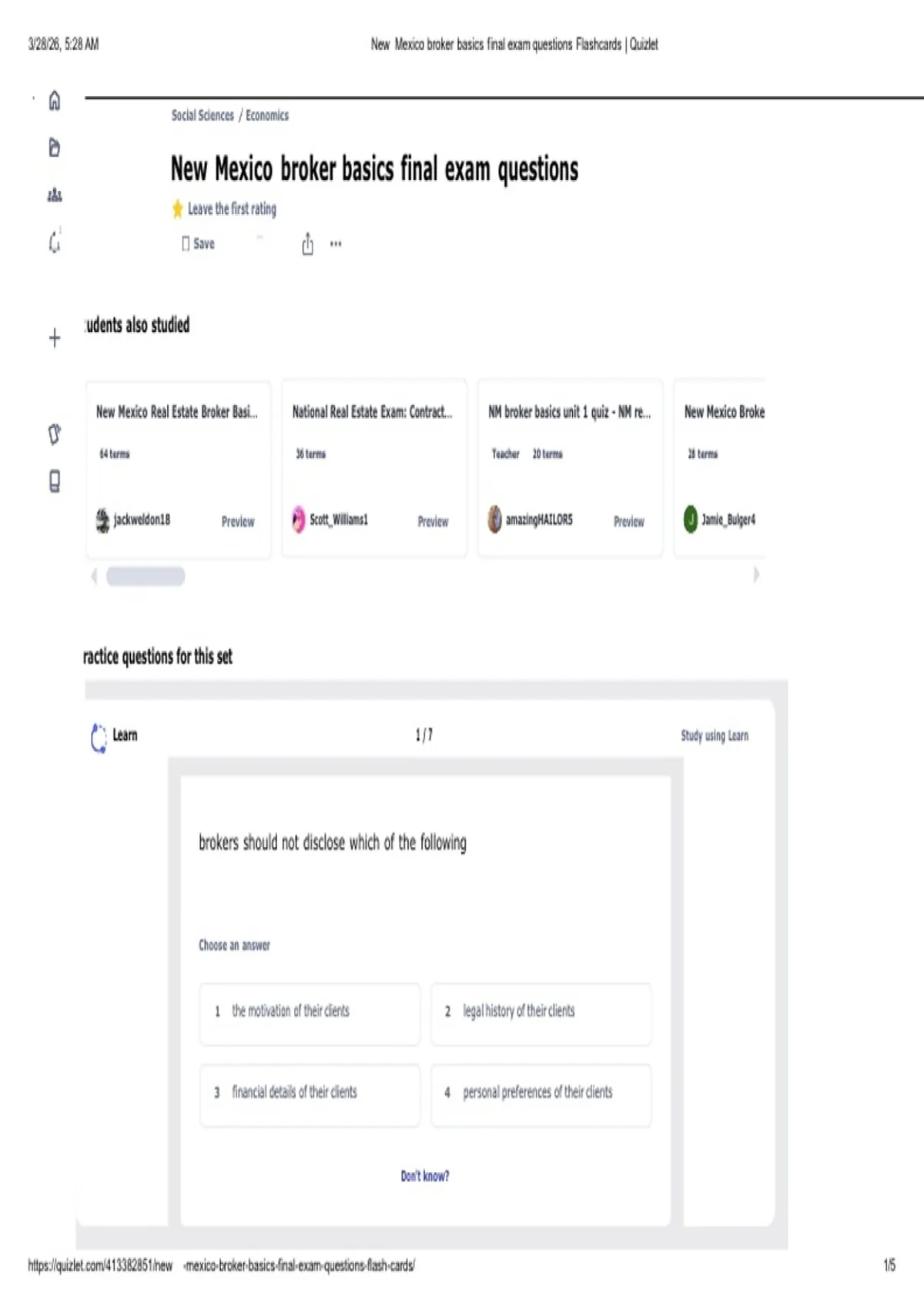Click the Don't know? link
Viewport: 924px width, 1309px height.
pos(425,1176)
